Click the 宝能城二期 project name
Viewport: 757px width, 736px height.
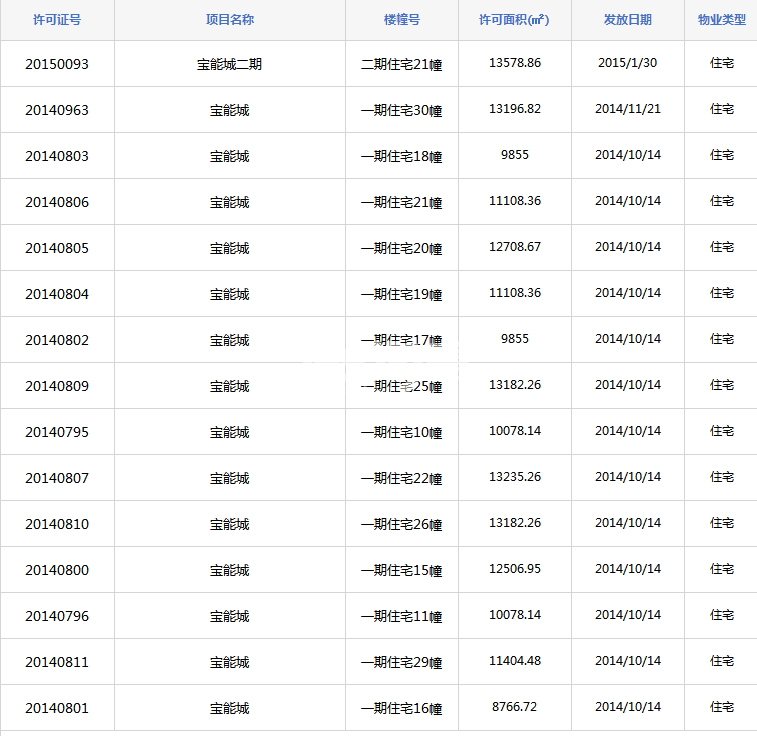pyautogui.click(x=229, y=64)
